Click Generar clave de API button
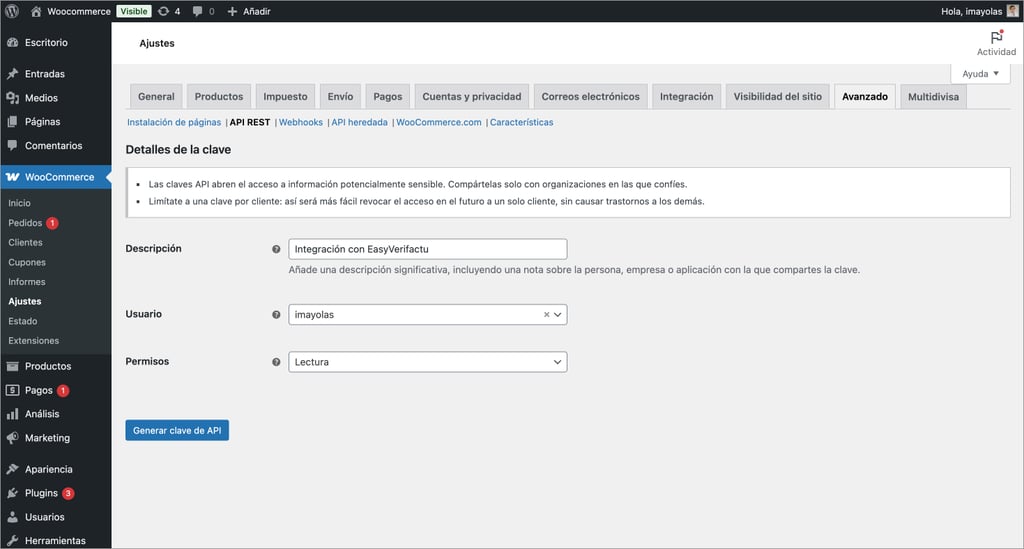 click(177, 431)
